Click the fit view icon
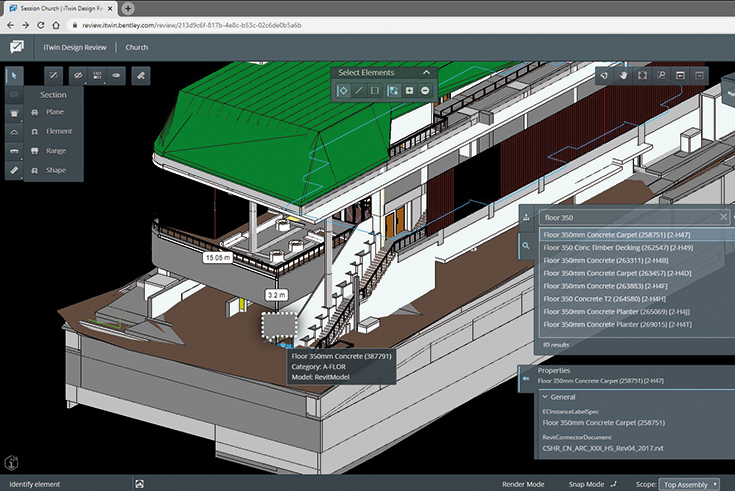The width and height of the screenshot is (735, 491). click(x=642, y=75)
